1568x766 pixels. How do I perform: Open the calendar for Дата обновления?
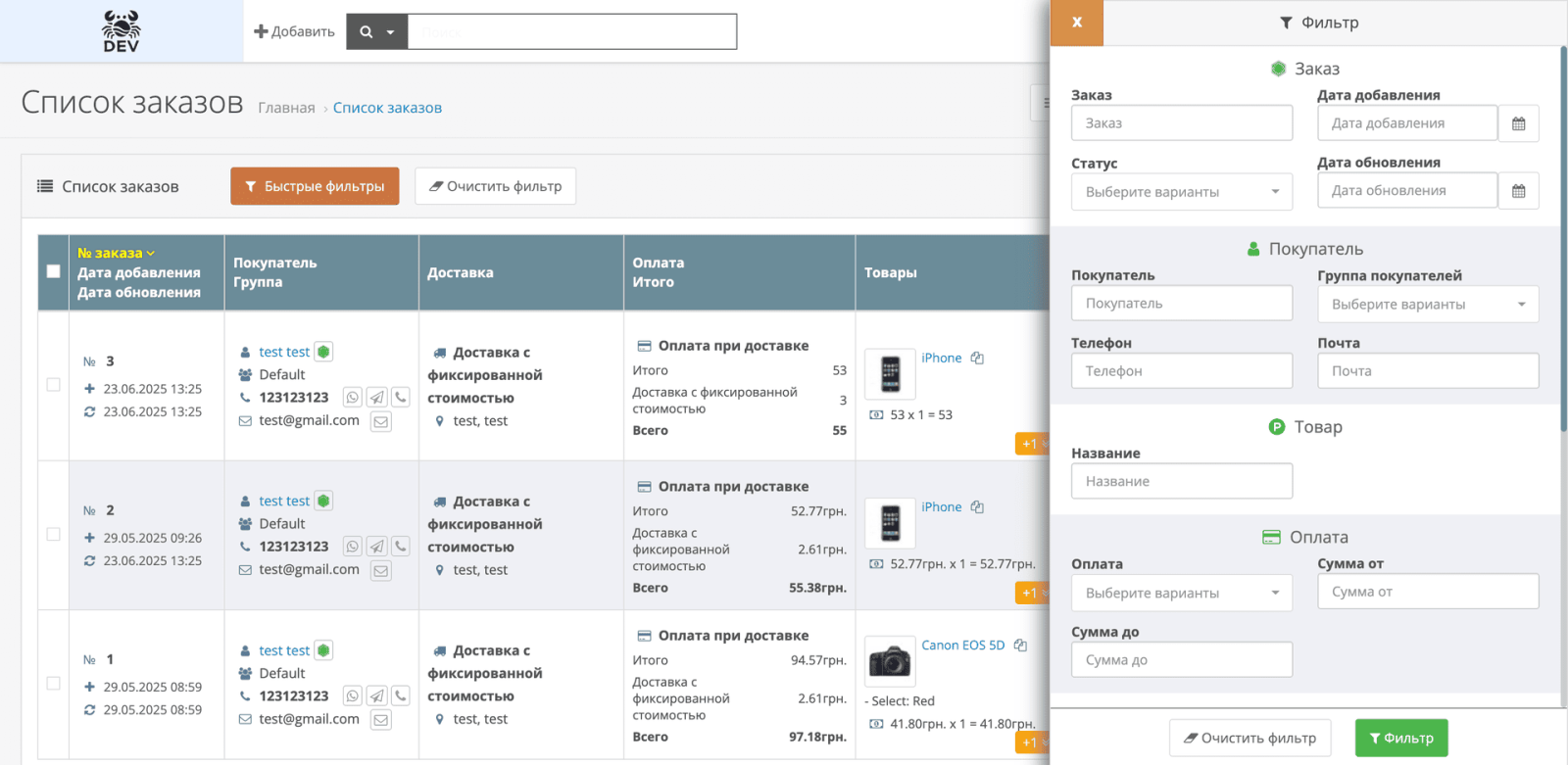(x=1518, y=190)
